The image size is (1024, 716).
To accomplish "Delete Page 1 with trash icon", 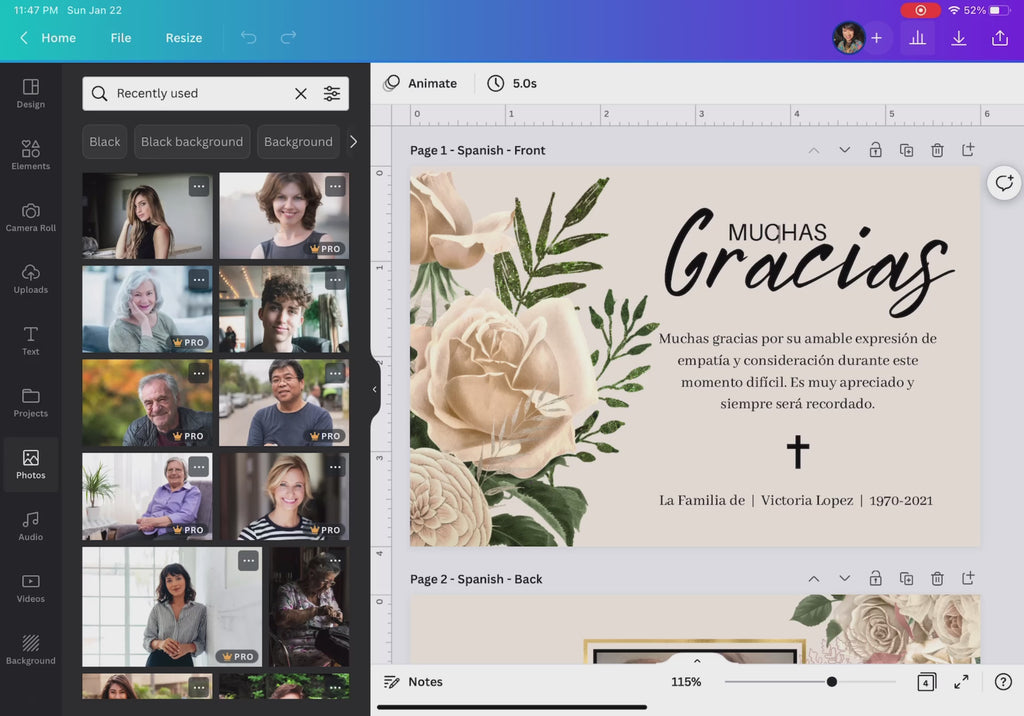I will [x=937, y=150].
